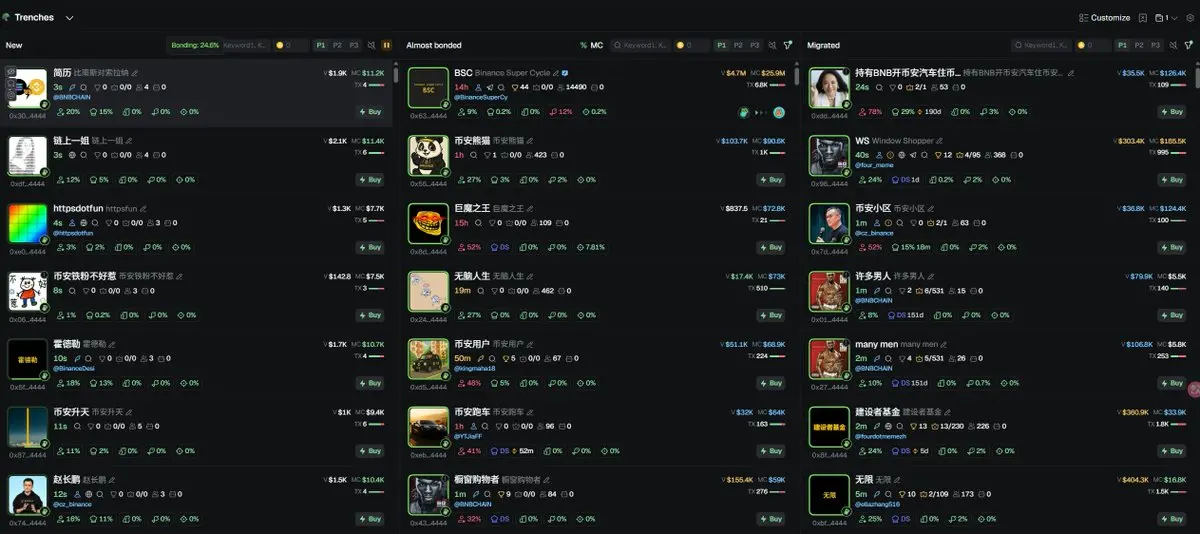The image size is (1200, 534).
Task: Select the P3 preset in Migrated column
Action: (x=1155, y=45)
